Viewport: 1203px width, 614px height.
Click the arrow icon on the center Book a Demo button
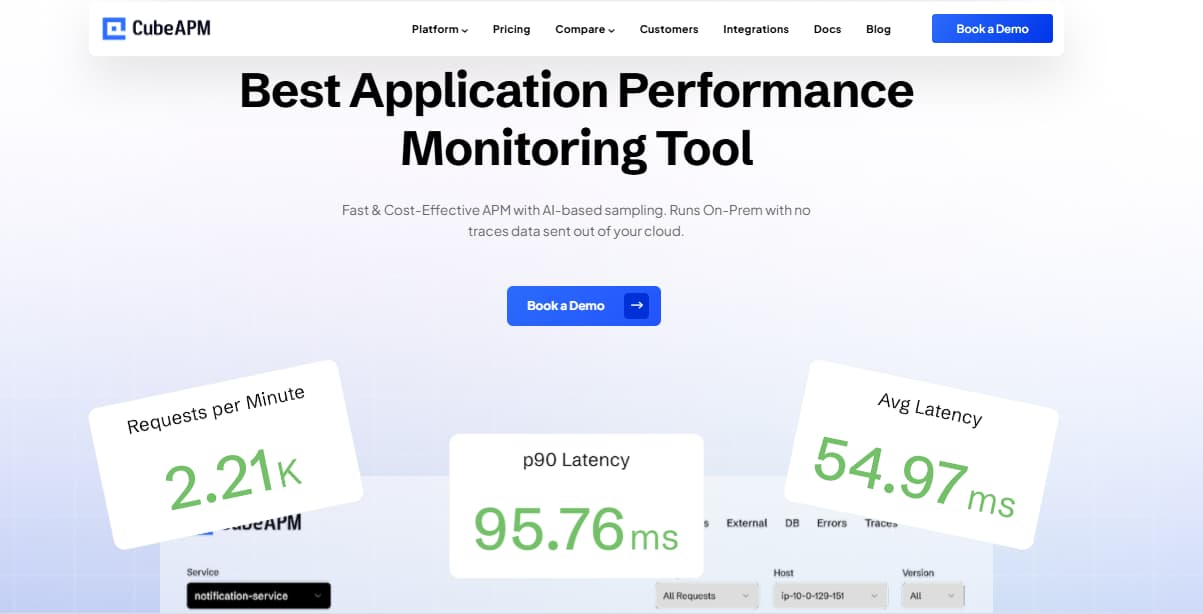[x=636, y=306]
